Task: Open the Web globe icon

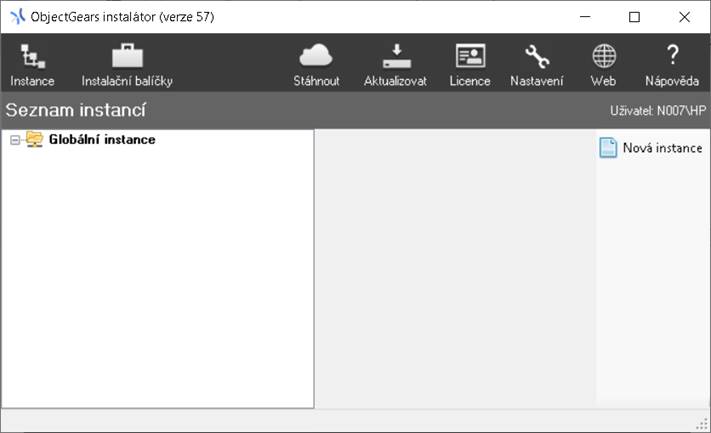Action: [x=604, y=56]
